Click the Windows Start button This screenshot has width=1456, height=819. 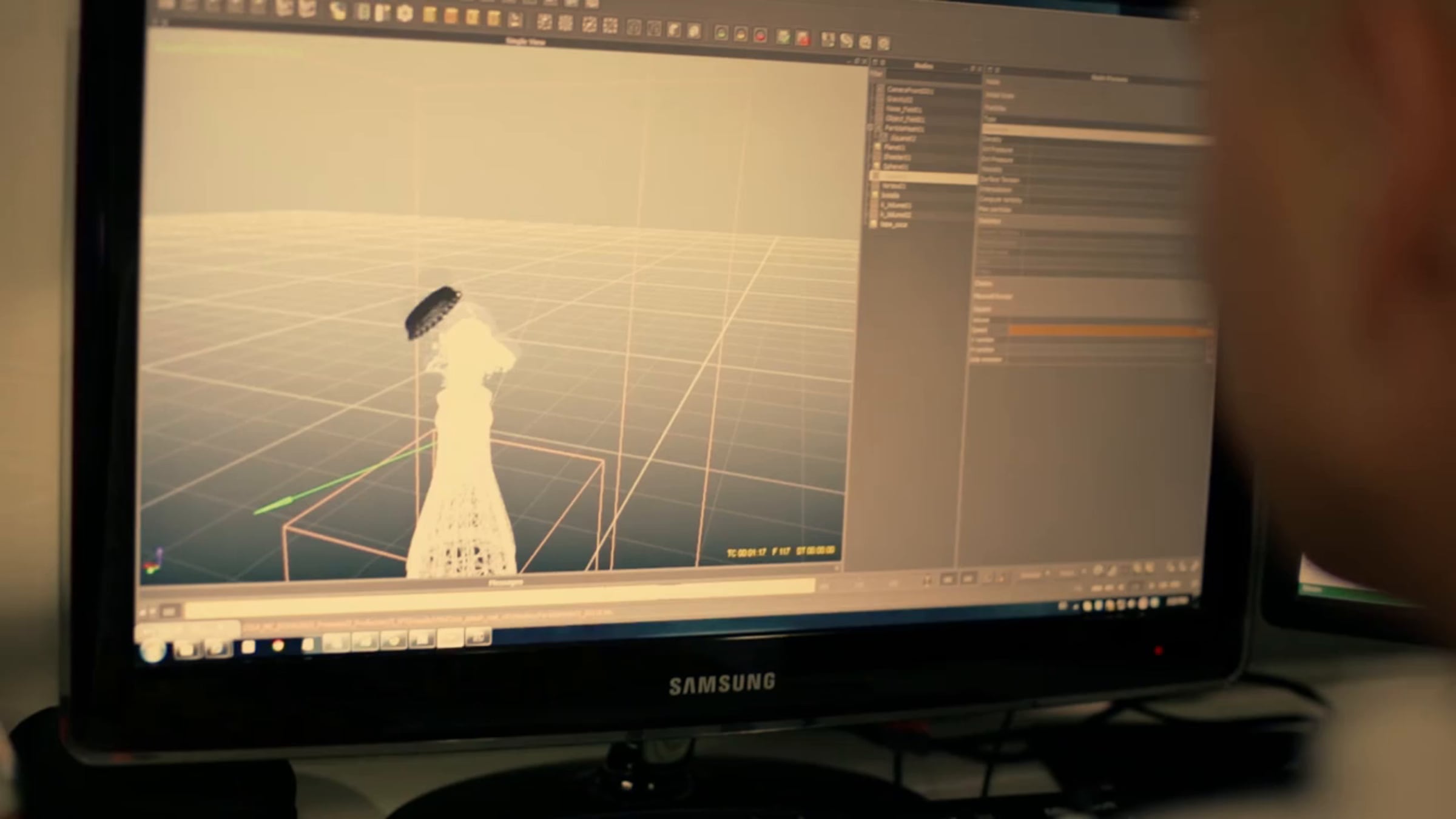click(152, 650)
